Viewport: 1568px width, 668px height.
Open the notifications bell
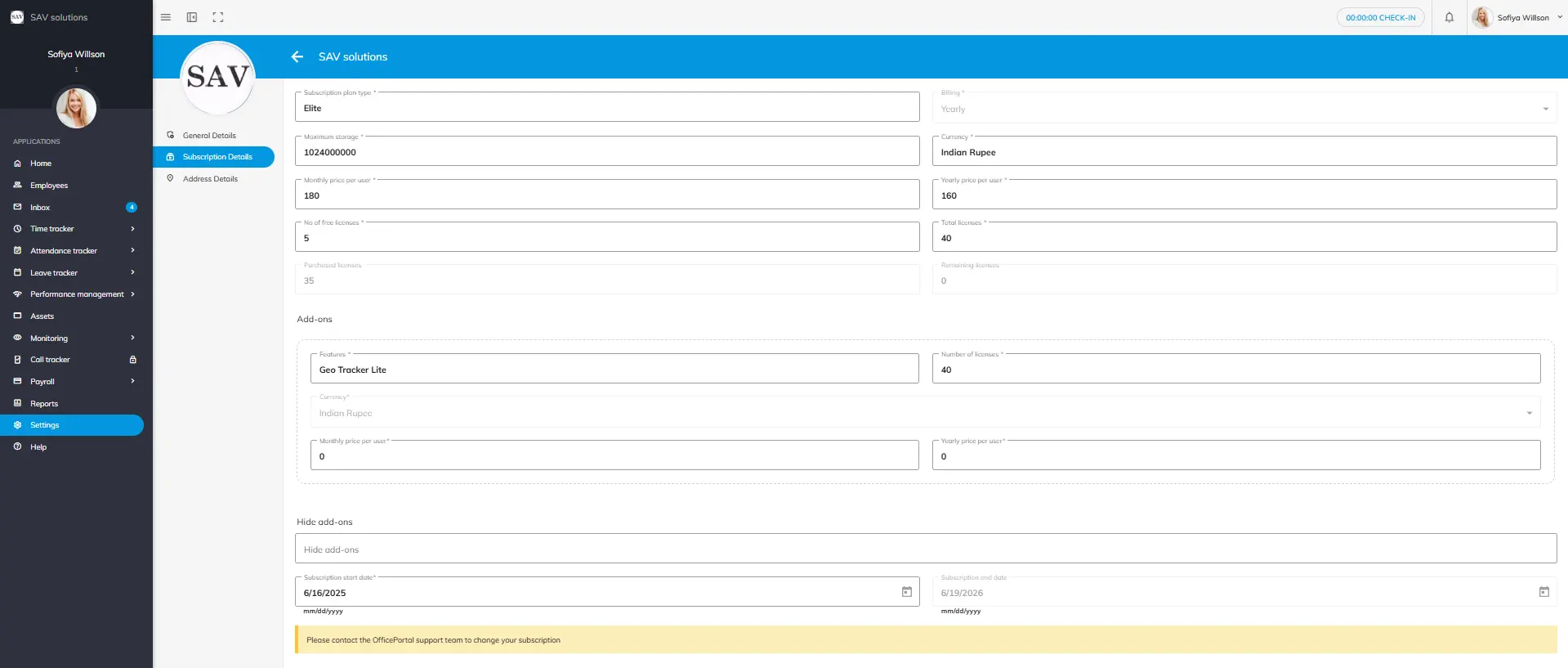pyautogui.click(x=1449, y=17)
